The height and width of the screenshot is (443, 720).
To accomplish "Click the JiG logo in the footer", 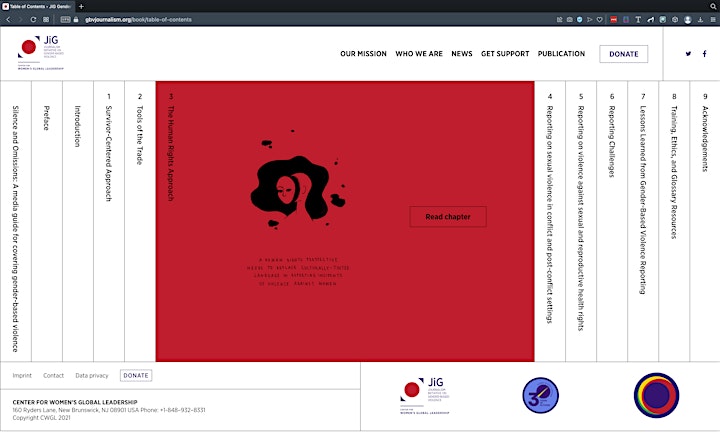I will click(425, 396).
